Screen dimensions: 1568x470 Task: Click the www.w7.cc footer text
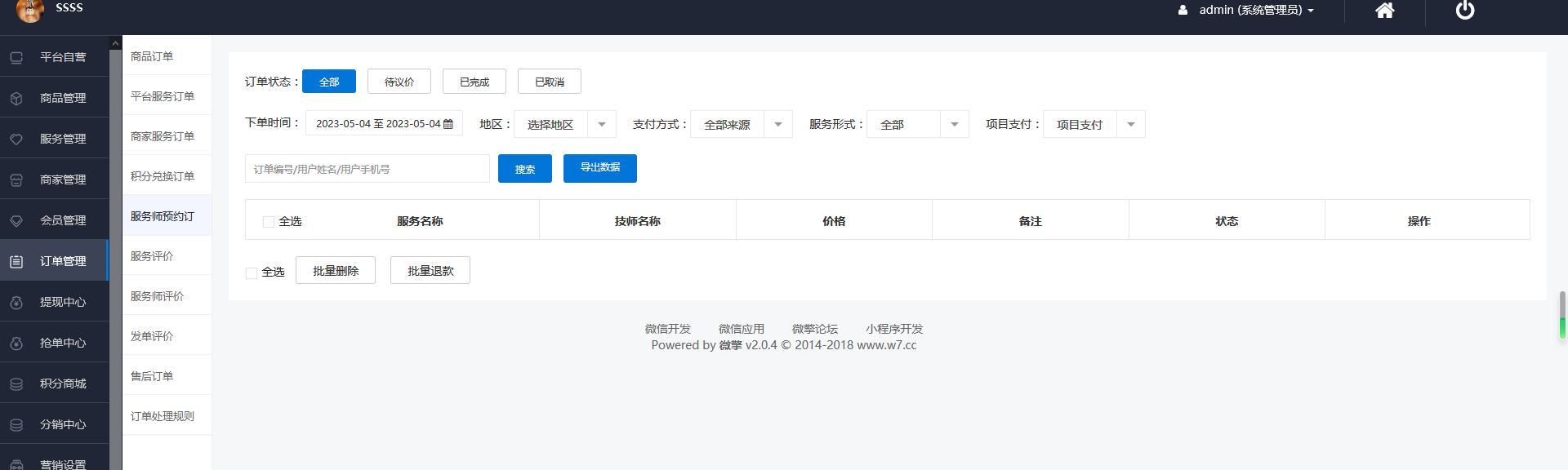coord(887,345)
